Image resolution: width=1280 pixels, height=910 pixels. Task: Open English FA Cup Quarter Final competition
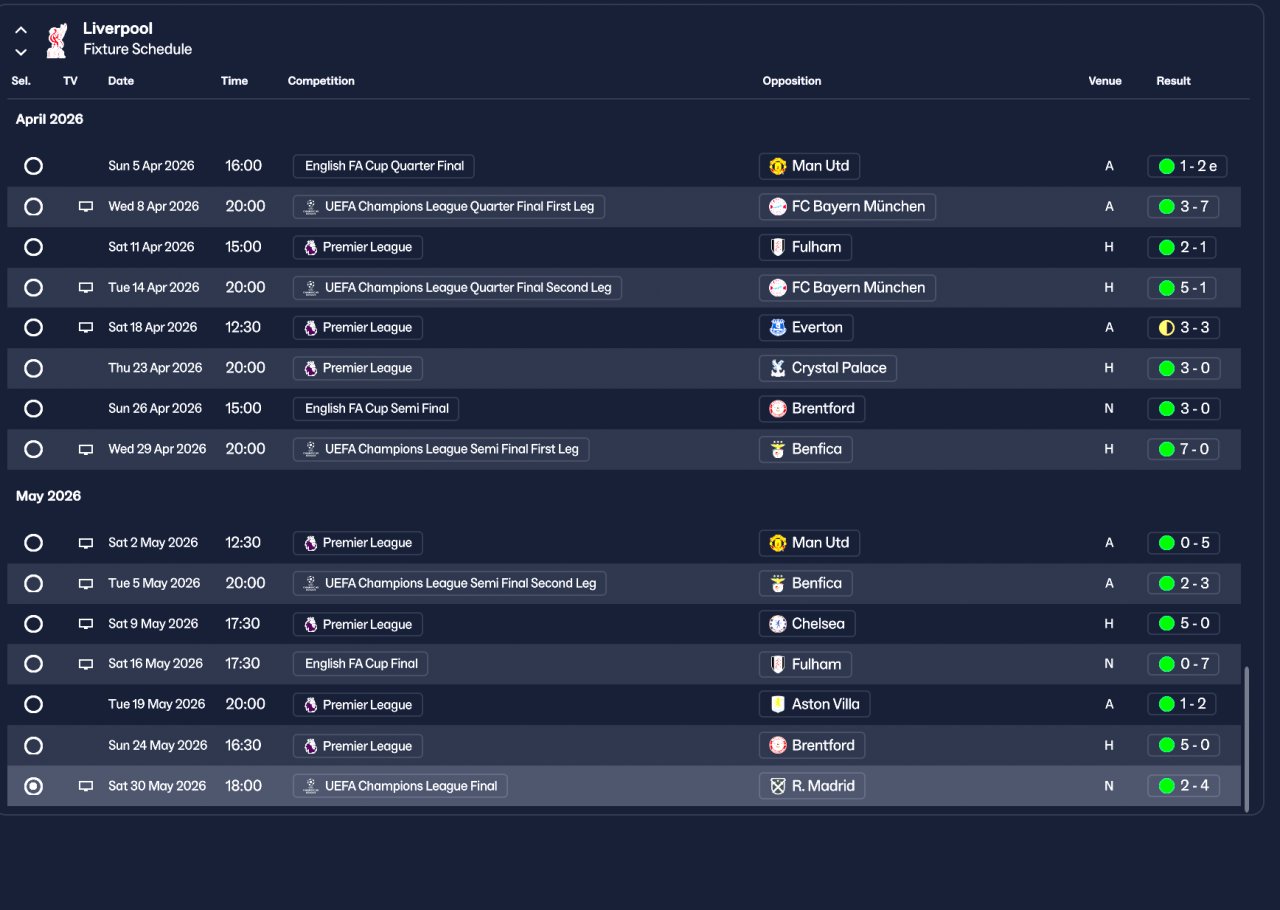coord(384,166)
